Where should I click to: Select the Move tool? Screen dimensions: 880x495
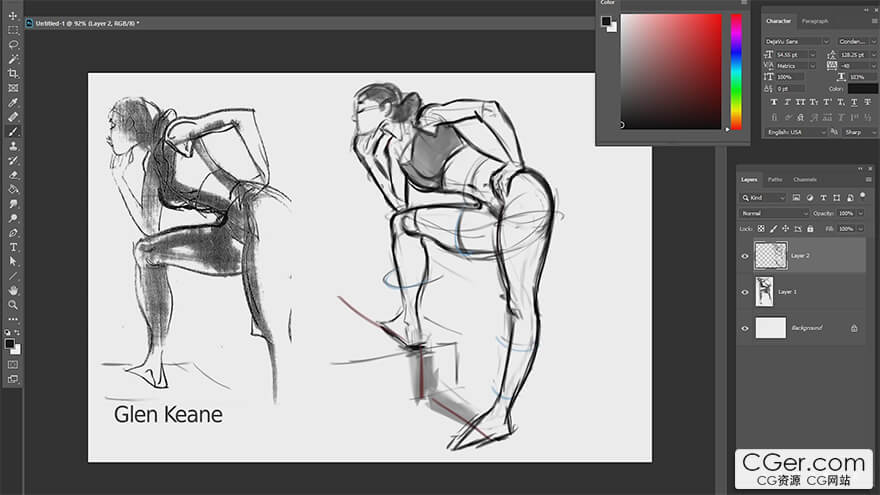click(13, 15)
